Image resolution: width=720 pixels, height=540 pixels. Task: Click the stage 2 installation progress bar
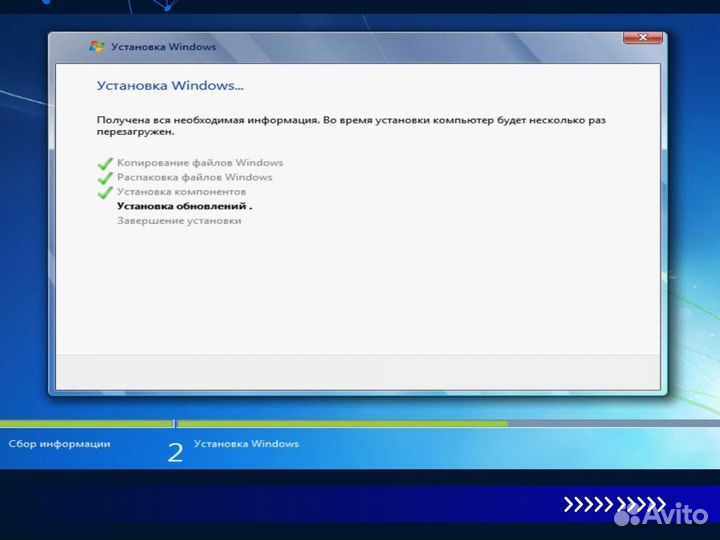pos(448,424)
